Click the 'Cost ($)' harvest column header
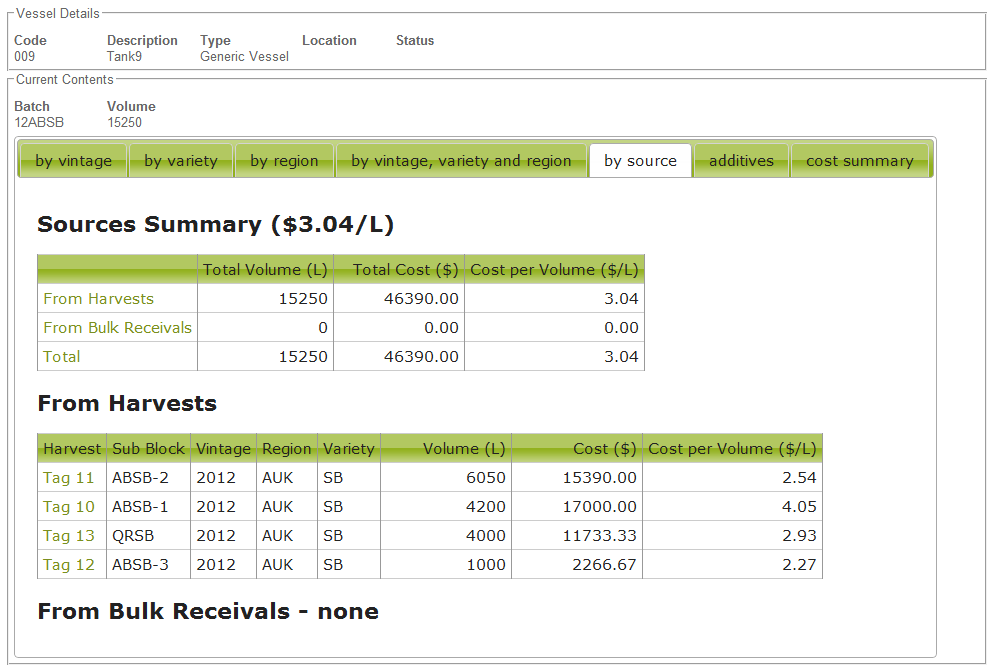The height and width of the screenshot is (665, 990). [577, 448]
